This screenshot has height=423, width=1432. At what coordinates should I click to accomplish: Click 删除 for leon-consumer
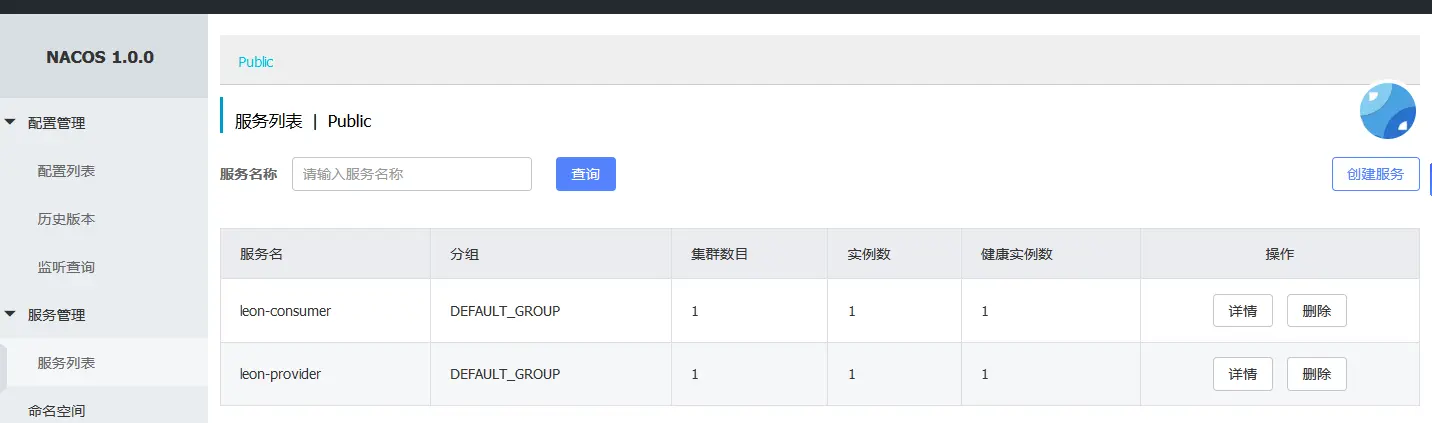tap(1317, 311)
